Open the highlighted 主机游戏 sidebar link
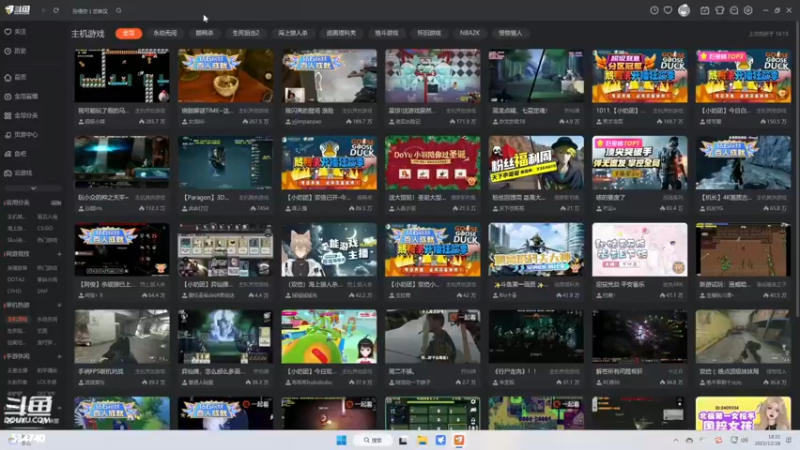 click(x=17, y=319)
